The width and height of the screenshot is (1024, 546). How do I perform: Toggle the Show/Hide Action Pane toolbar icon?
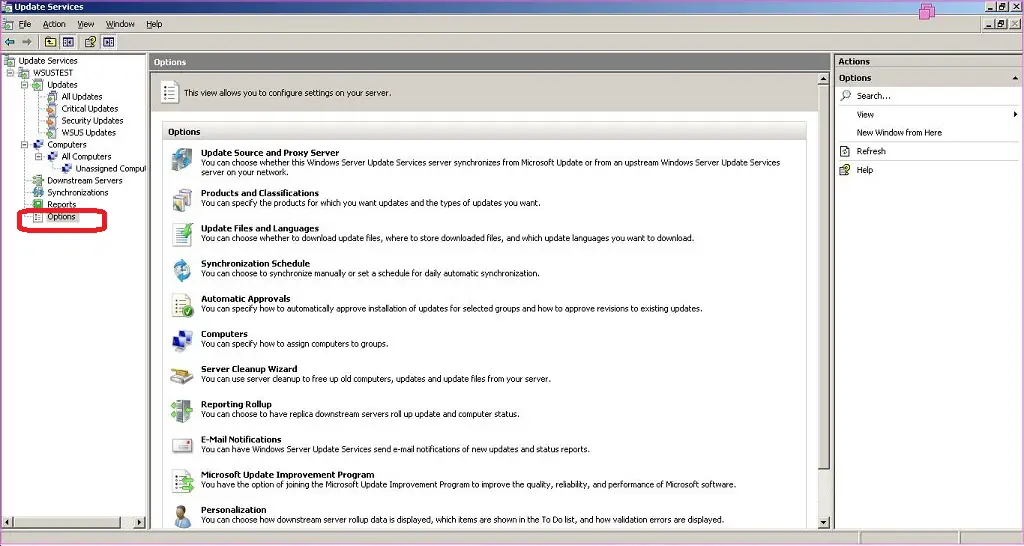[108, 42]
